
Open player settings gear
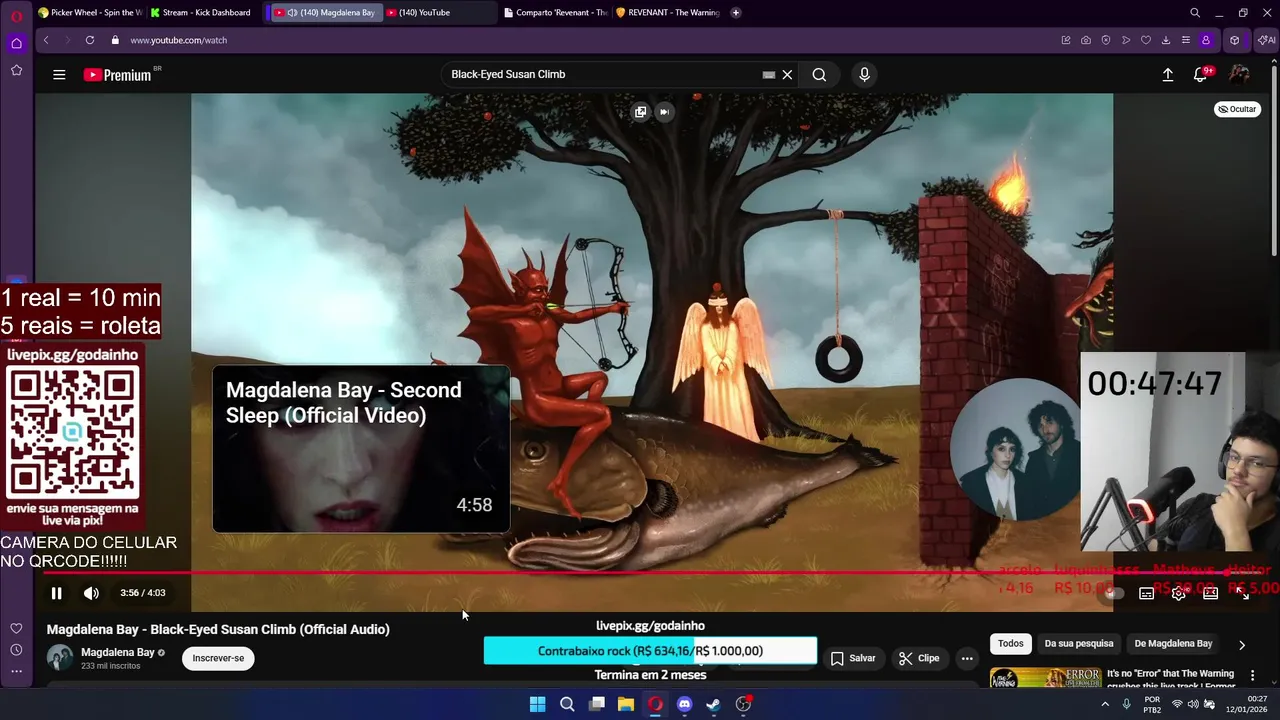tap(1179, 593)
